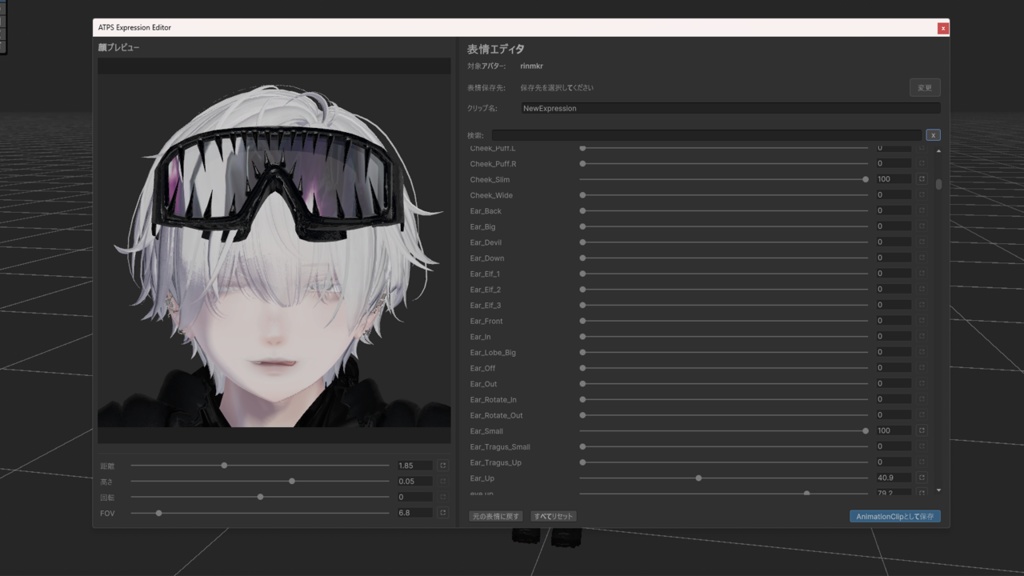
Task: Click the small icon beside Ear_Small's value
Action: pos(923,431)
